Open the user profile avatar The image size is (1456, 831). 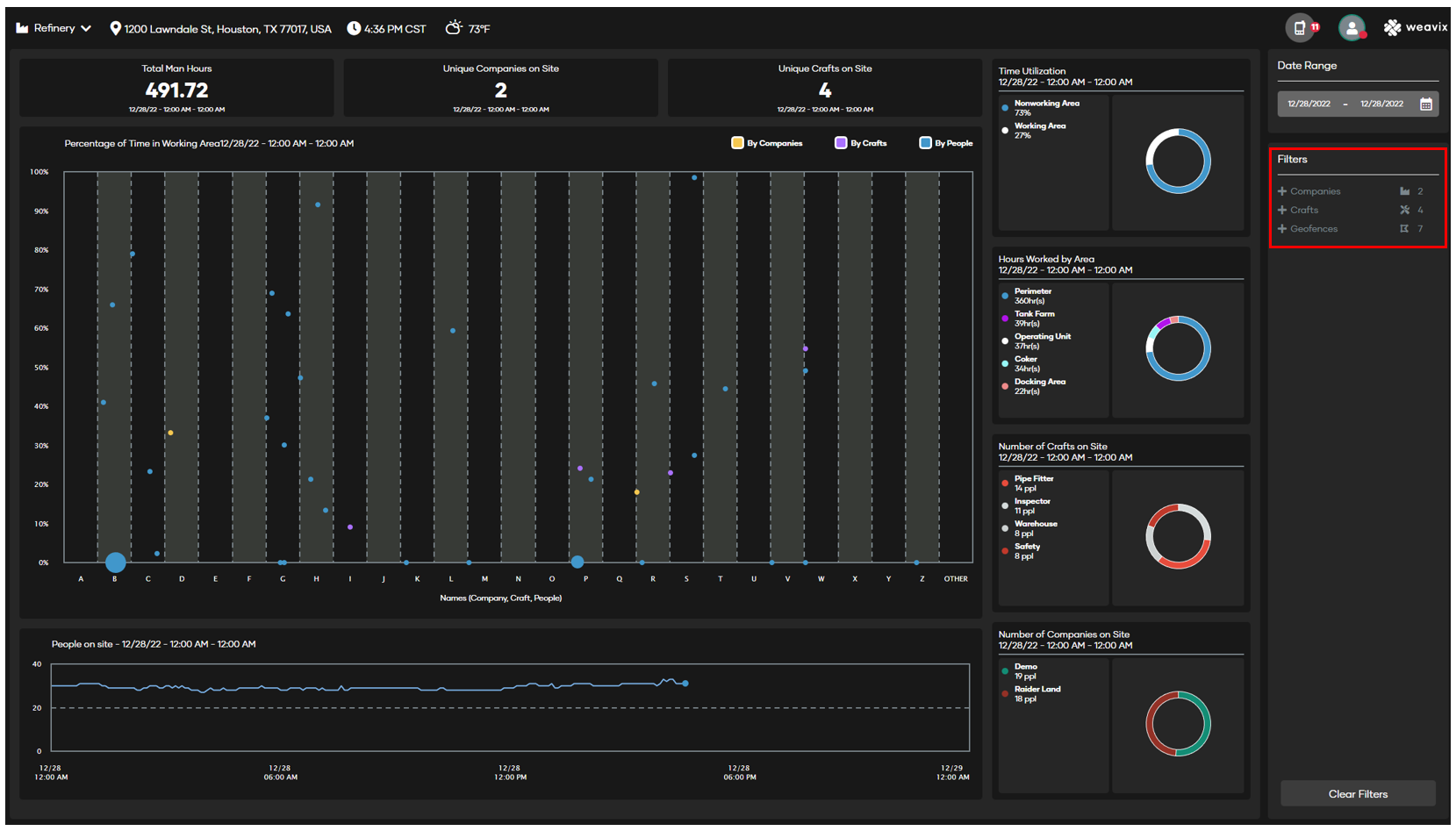pos(1352,28)
